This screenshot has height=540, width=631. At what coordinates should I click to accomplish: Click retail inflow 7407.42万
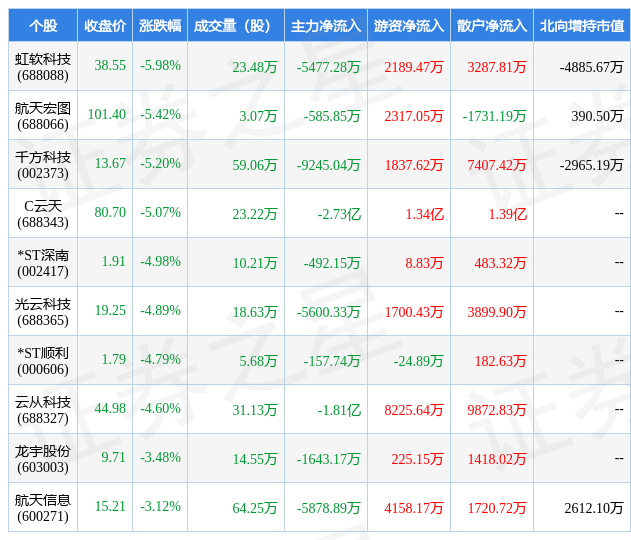497,165
